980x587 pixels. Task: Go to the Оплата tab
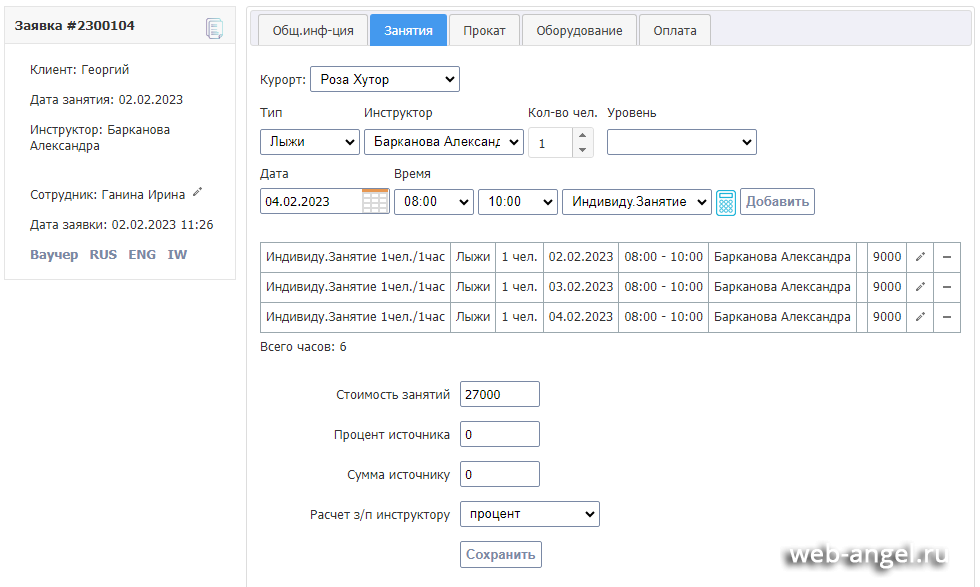675,30
